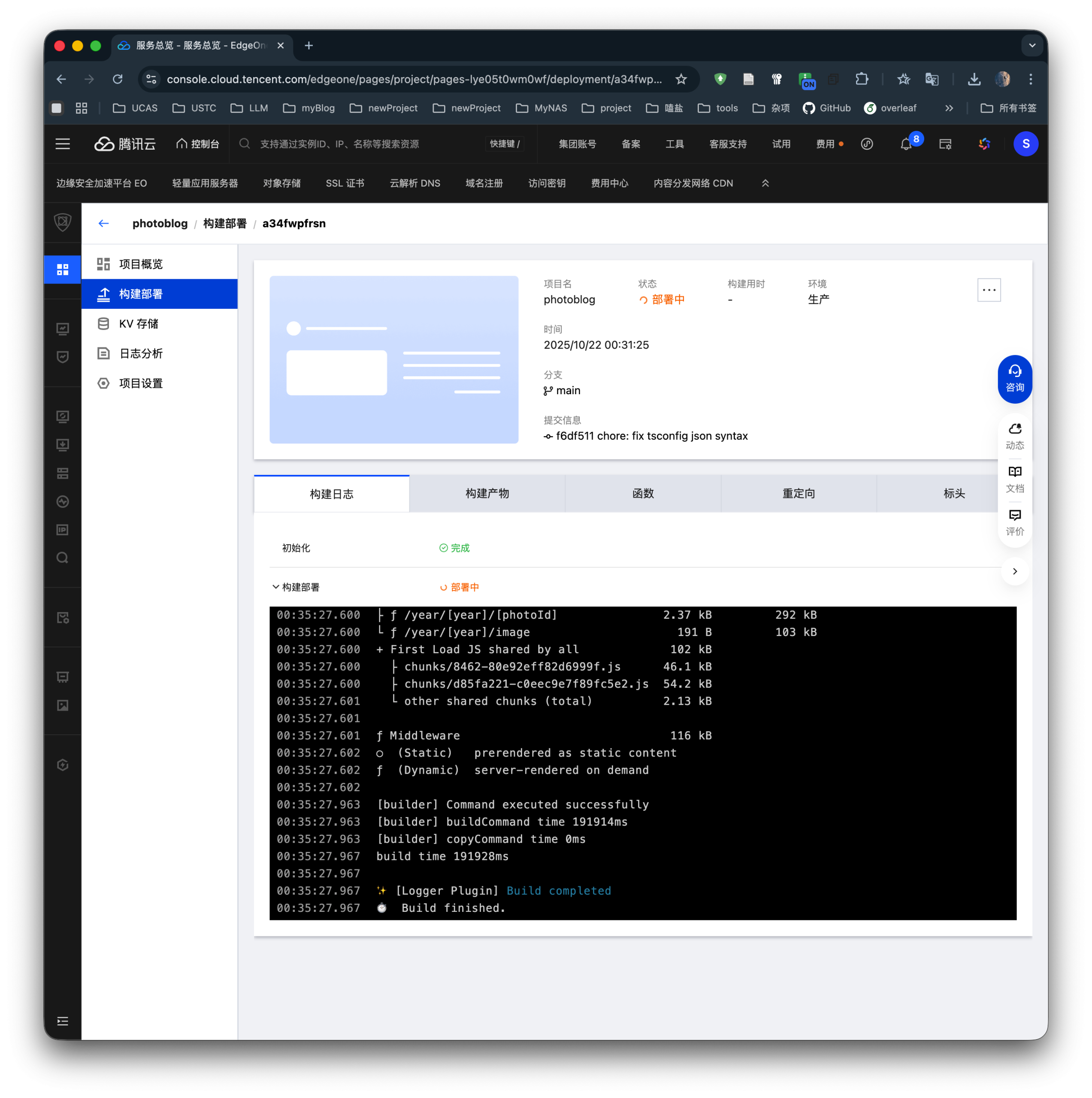Switch to the 构建产物 tab
Screen dimensions: 1092x1098
487,493
